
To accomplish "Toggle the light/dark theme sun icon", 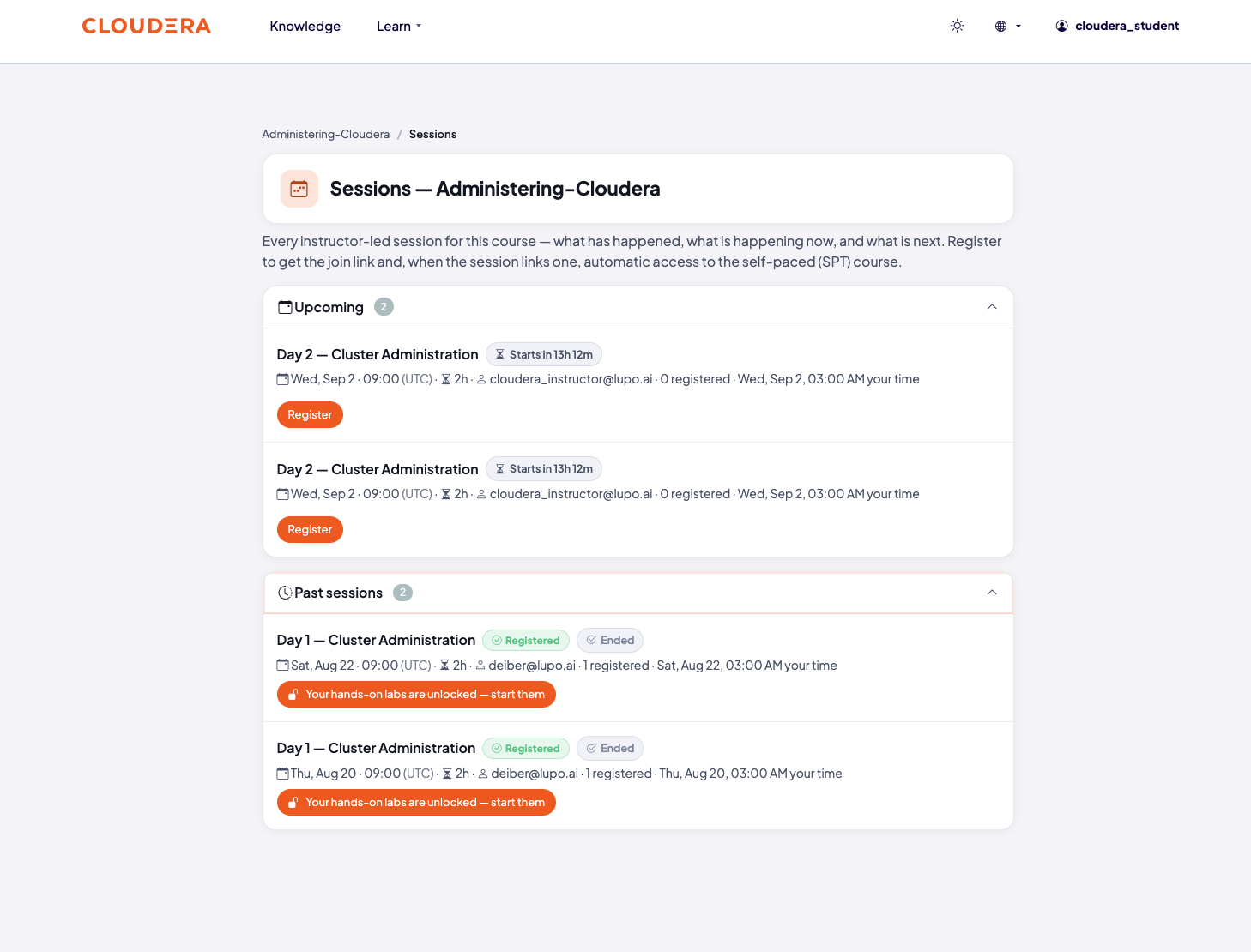I will point(958,26).
